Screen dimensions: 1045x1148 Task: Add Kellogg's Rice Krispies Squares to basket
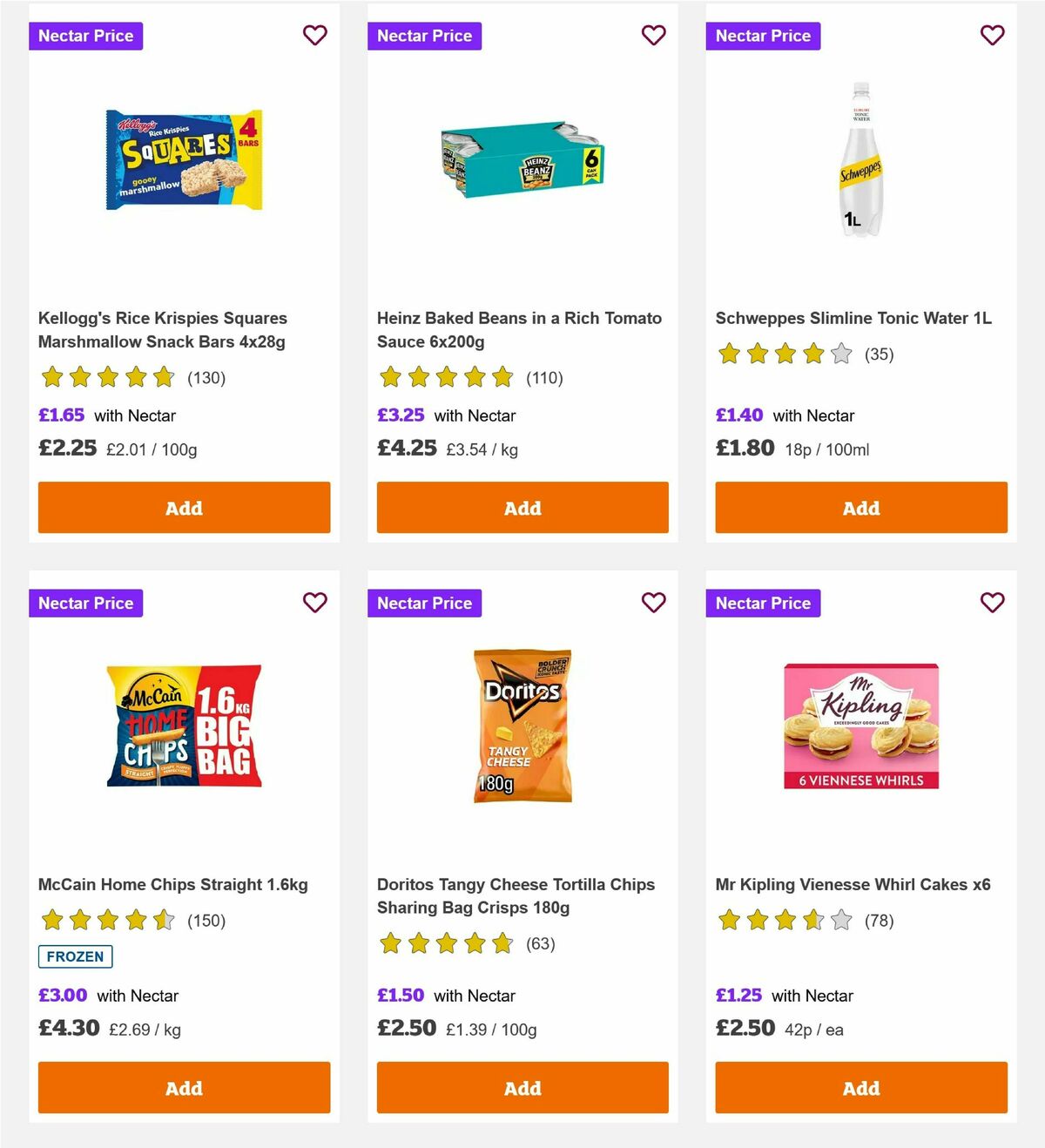click(x=183, y=507)
